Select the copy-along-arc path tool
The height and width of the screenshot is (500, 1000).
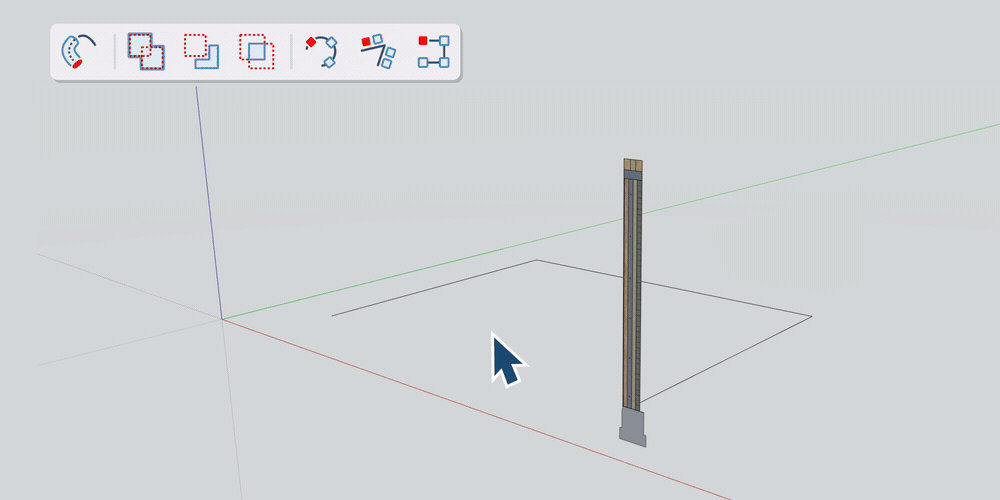(x=321, y=52)
